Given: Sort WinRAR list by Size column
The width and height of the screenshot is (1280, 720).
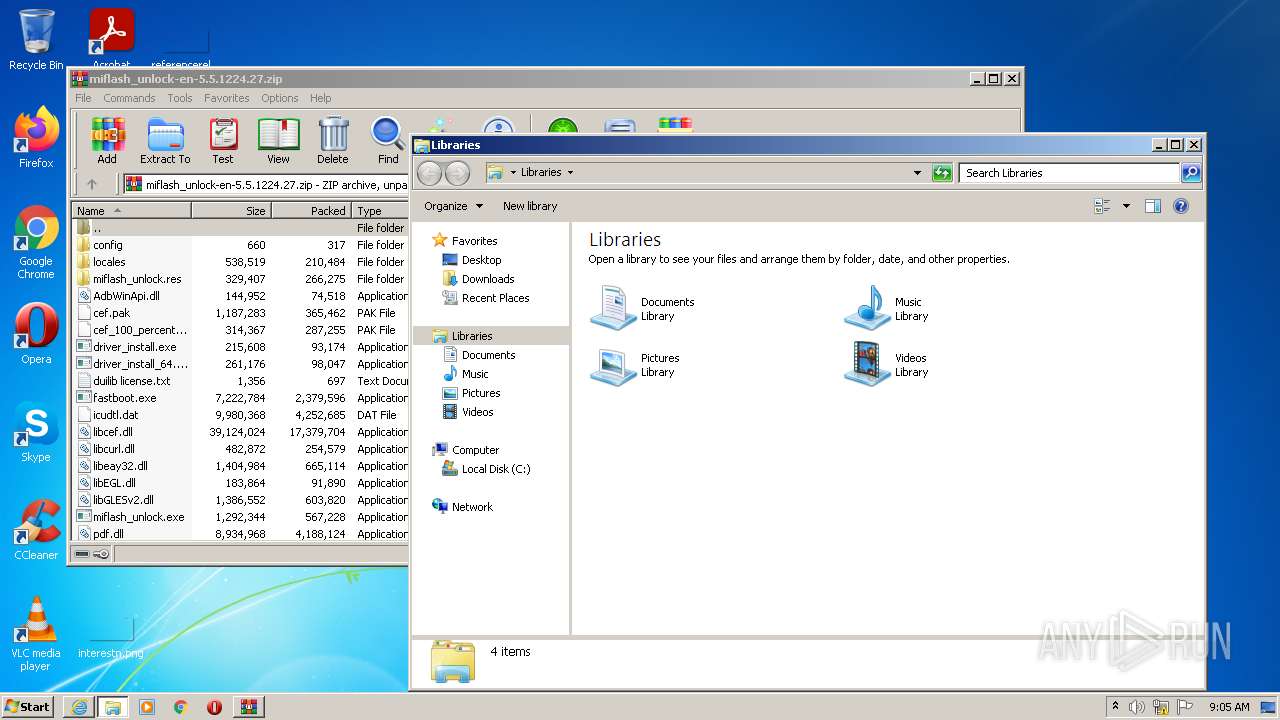Looking at the screenshot, I should pos(231,211).
